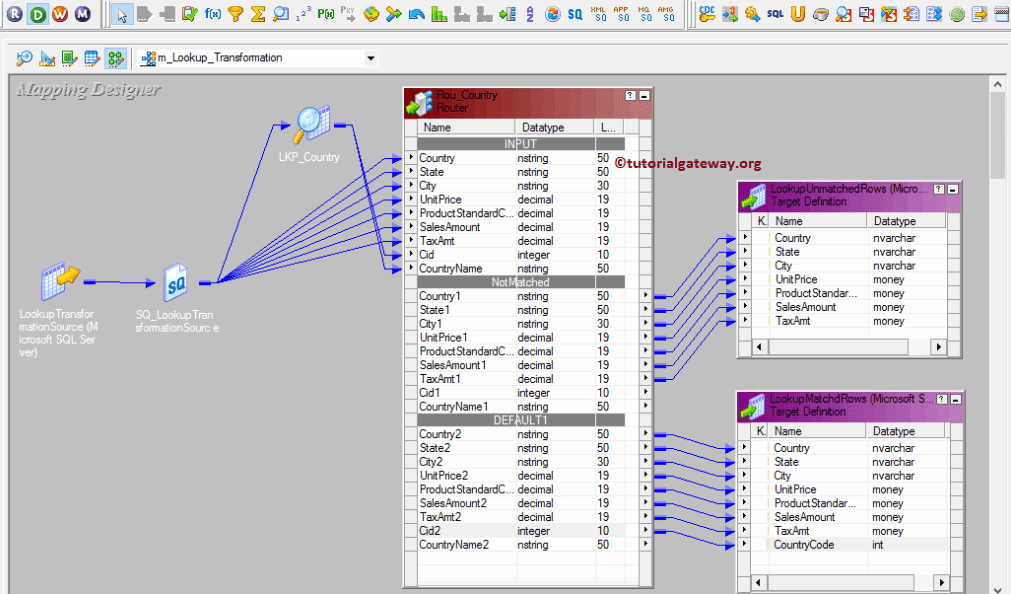Create a Rank transformation with P(x) icon

326,14
